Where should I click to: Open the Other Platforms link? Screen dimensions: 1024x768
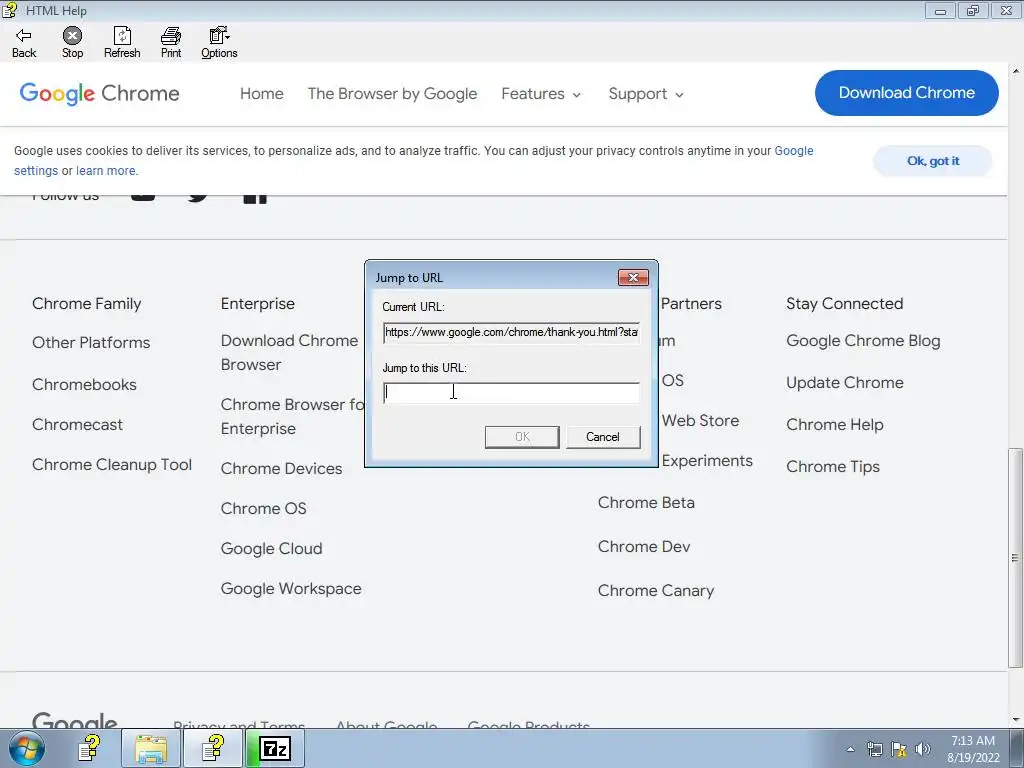91,343
